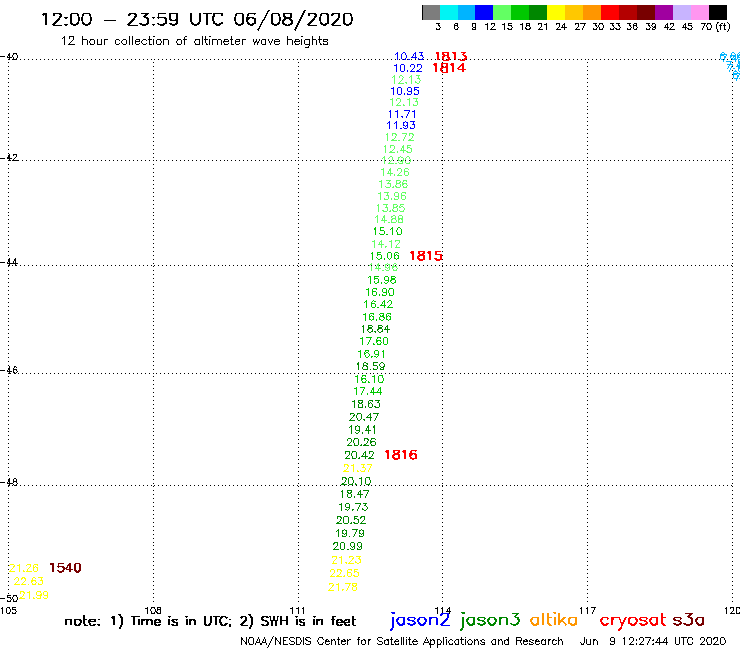Click the 11.93 wave height value
The height and width of the screenshot is (650, 740).
point(401,126)
